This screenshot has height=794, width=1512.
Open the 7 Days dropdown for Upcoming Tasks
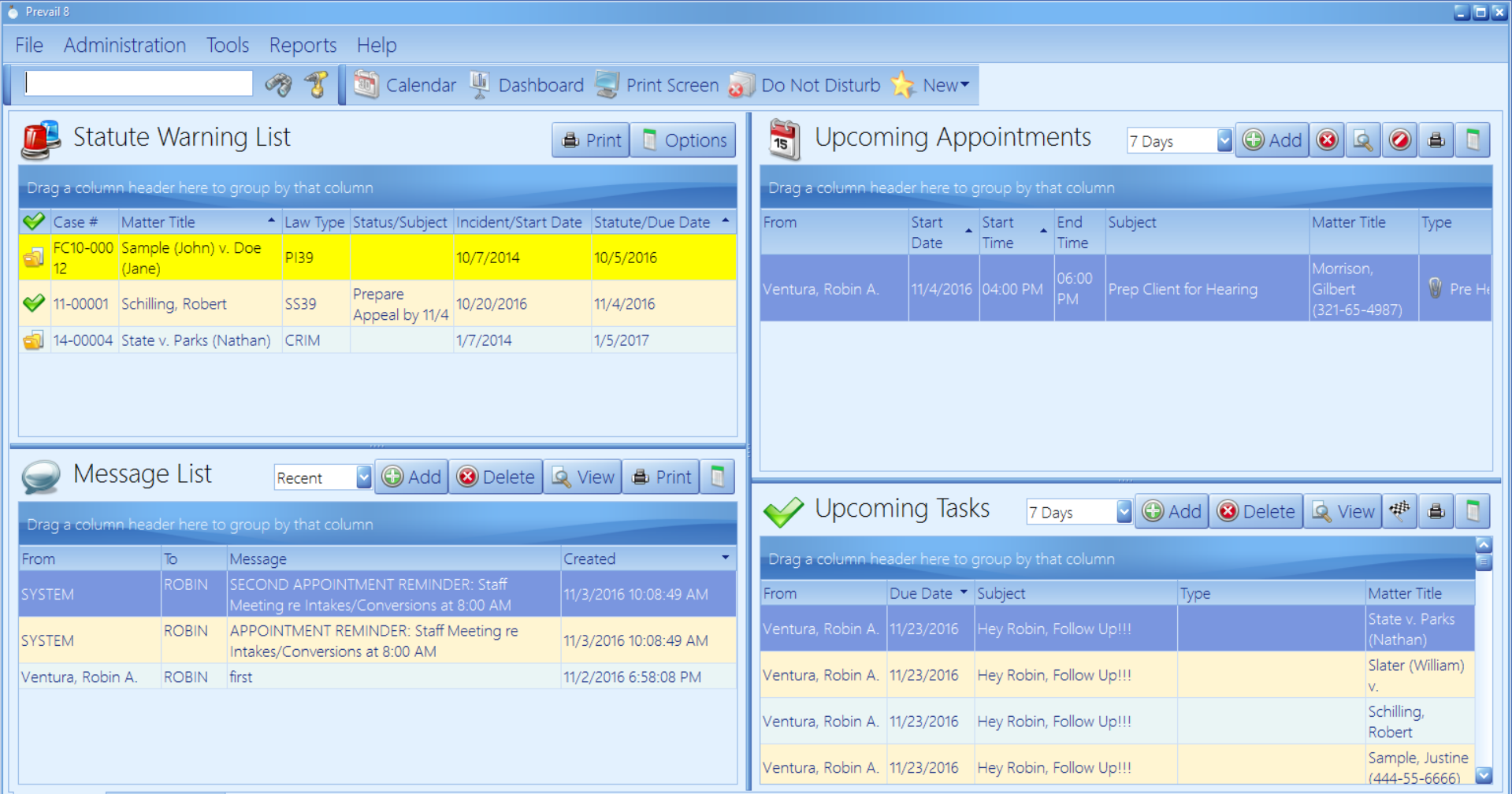[1124, 511]
